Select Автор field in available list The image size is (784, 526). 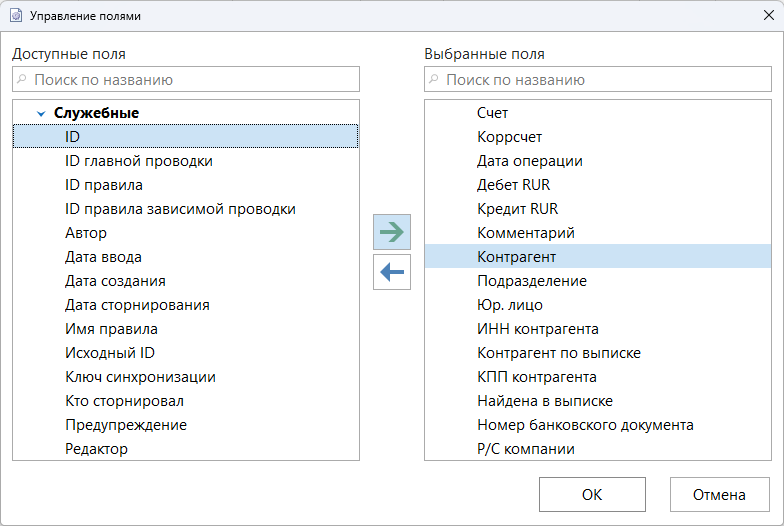[x=86, y=233]
